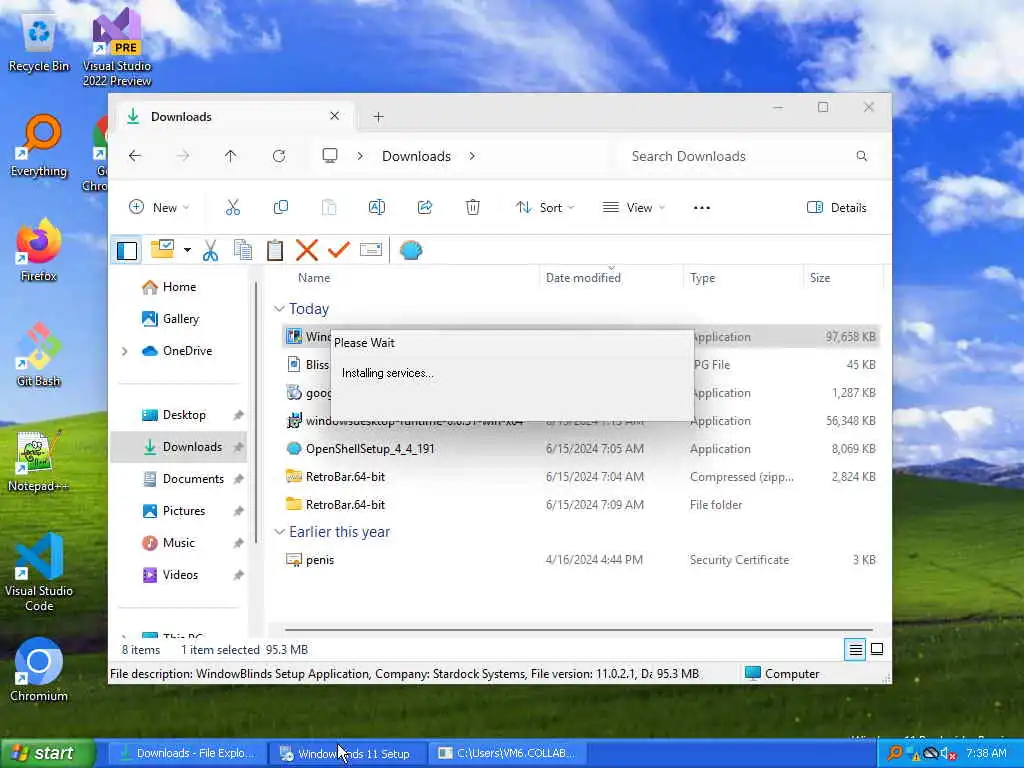This screenshot has width=1024, height=768.
Task: Switch to Windowblinds 11 Setup taskbar item
Action: click(x=347, y=753)
